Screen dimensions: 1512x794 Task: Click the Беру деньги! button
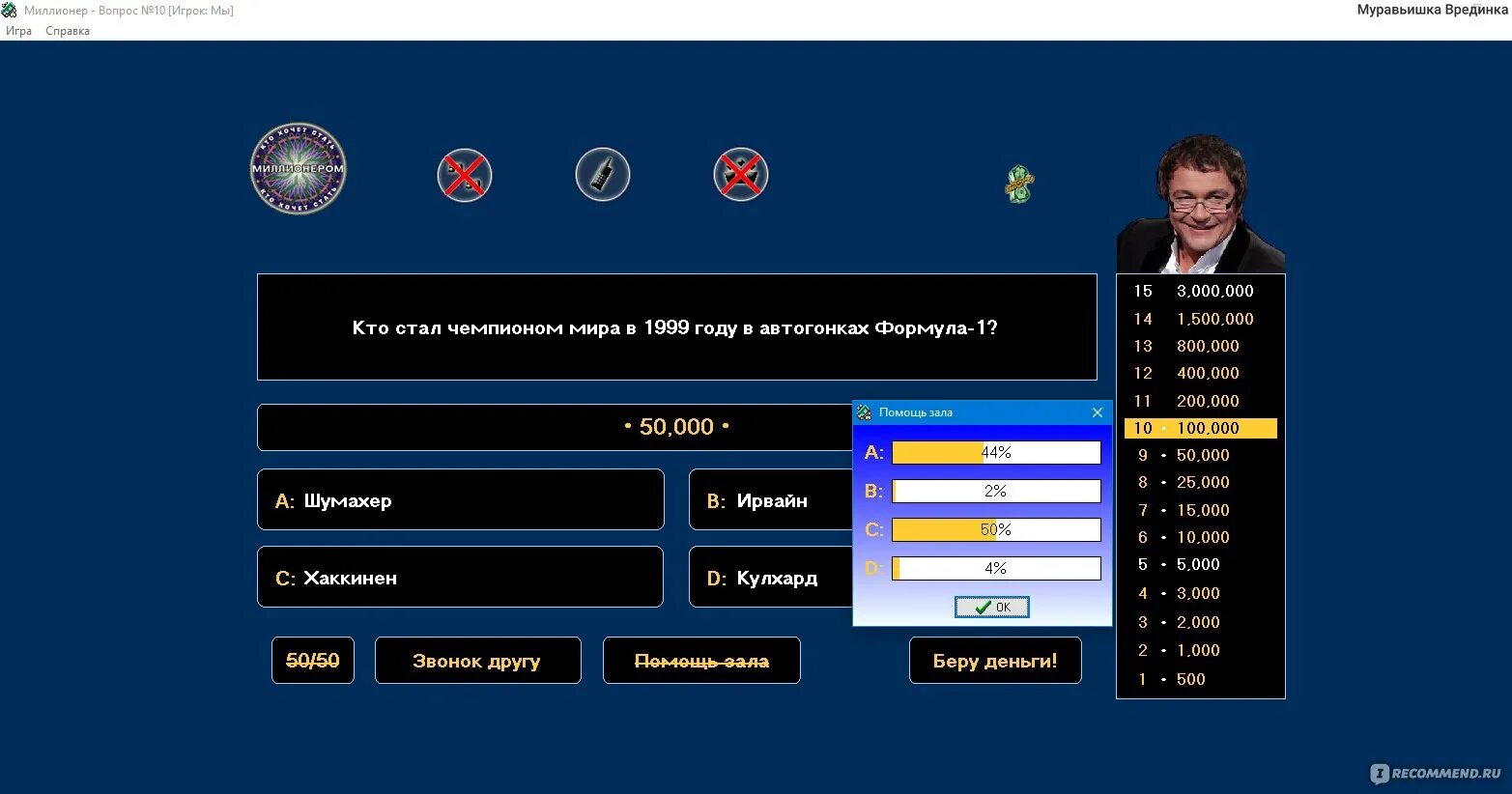pyautogui.click(x=995, y=661)
